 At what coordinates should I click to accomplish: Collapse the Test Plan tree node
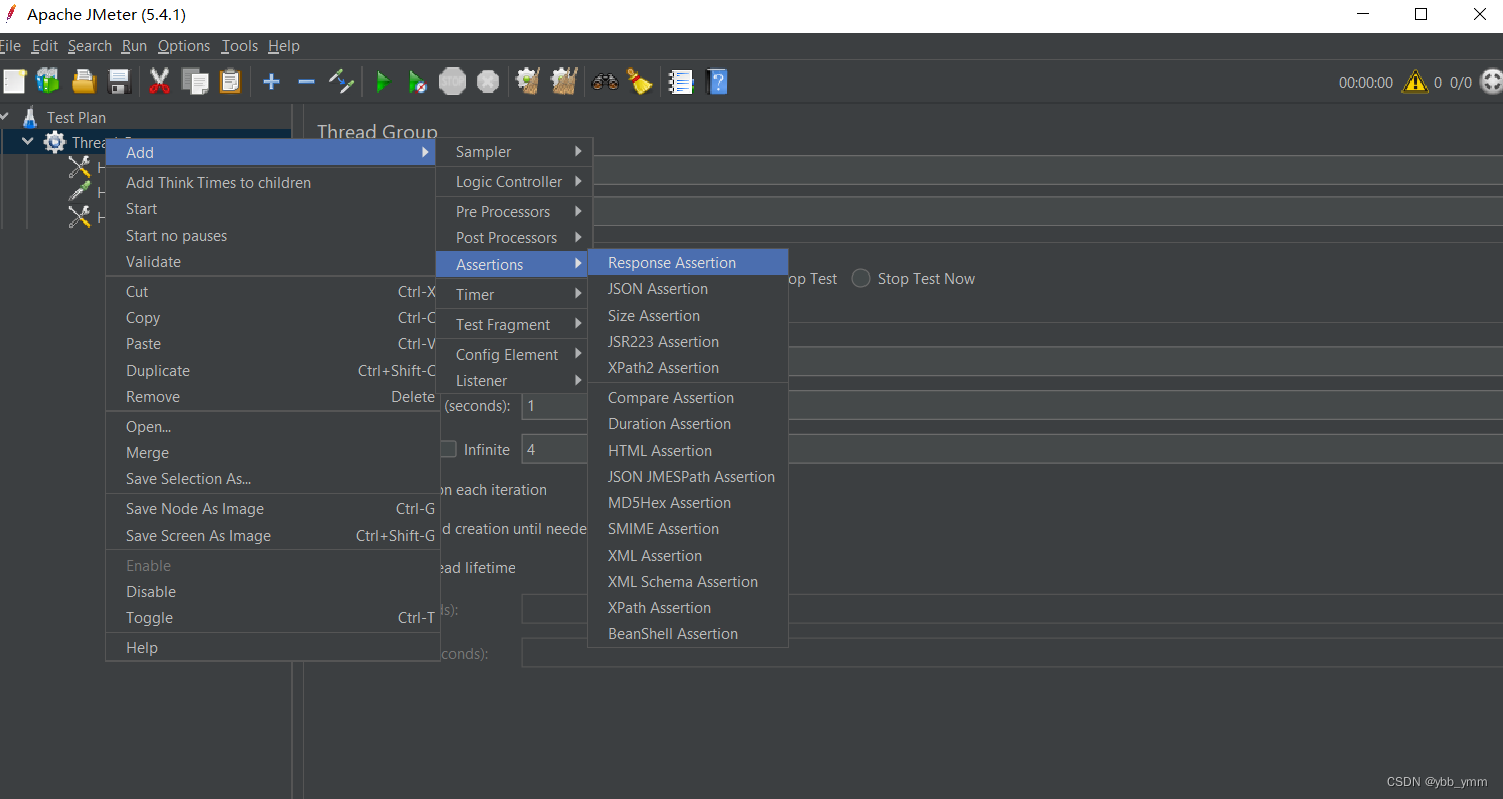(5, 117)
